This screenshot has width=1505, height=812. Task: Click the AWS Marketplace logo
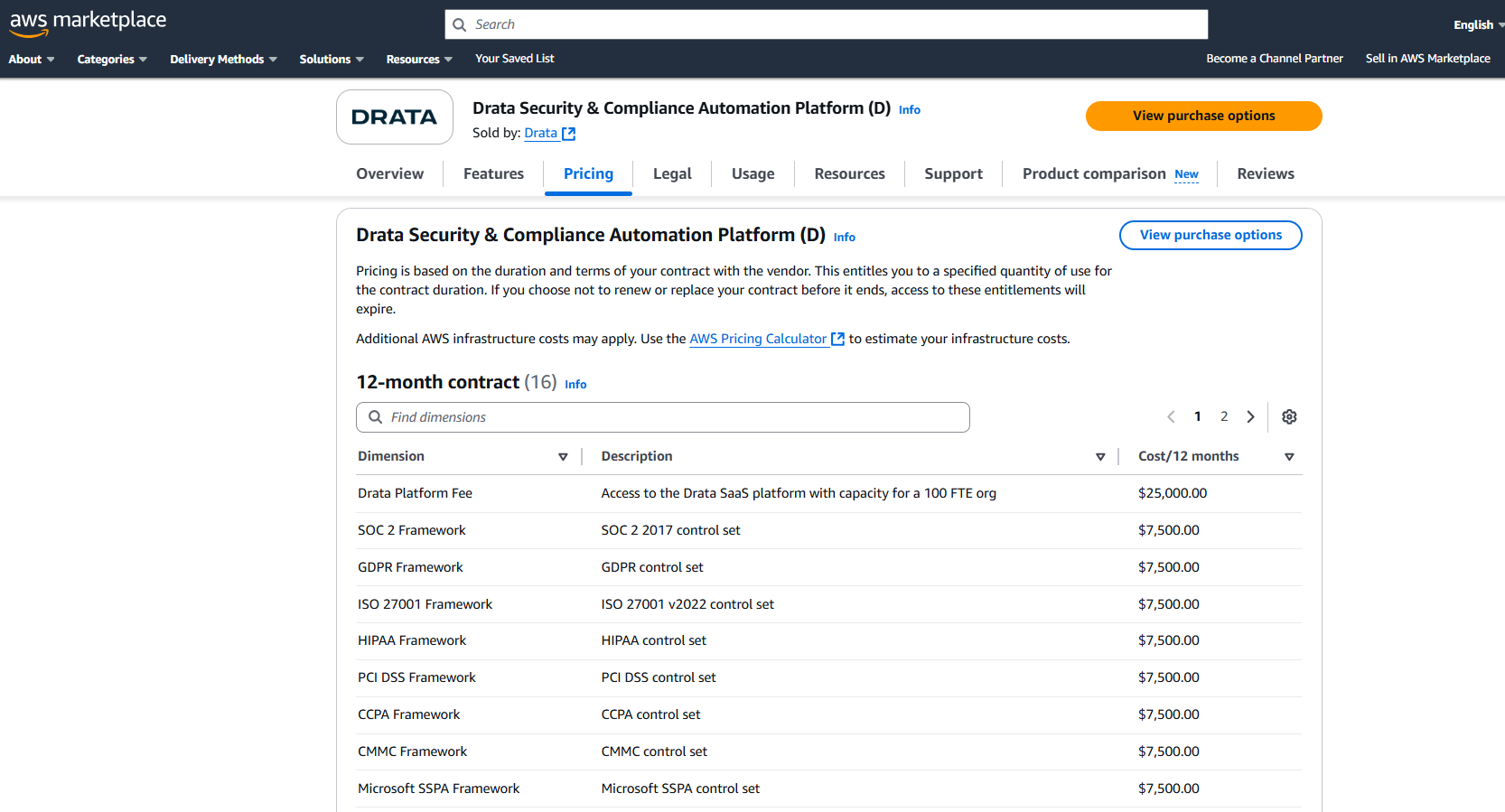[88, 23]
